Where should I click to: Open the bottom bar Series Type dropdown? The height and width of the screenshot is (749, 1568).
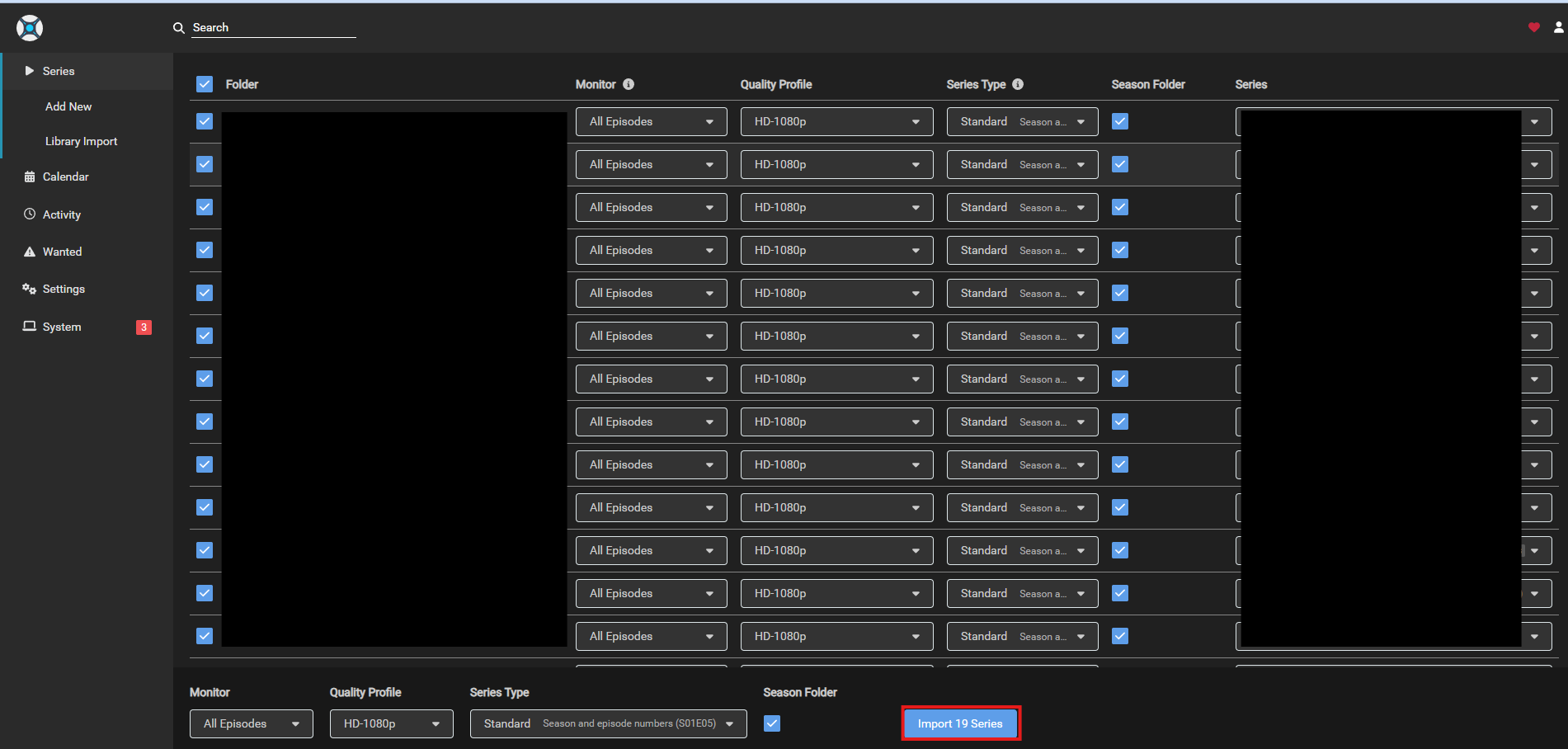[x=609, y=723]
